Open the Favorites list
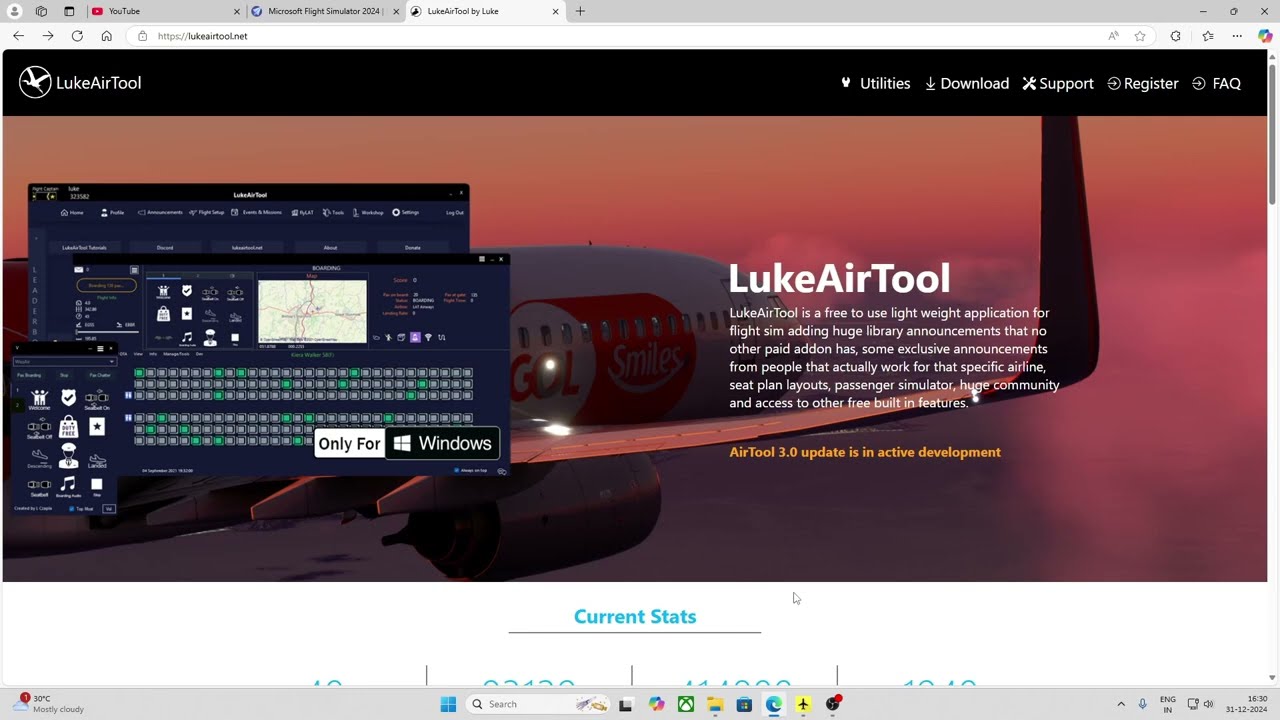 (x=1208, y=36)
